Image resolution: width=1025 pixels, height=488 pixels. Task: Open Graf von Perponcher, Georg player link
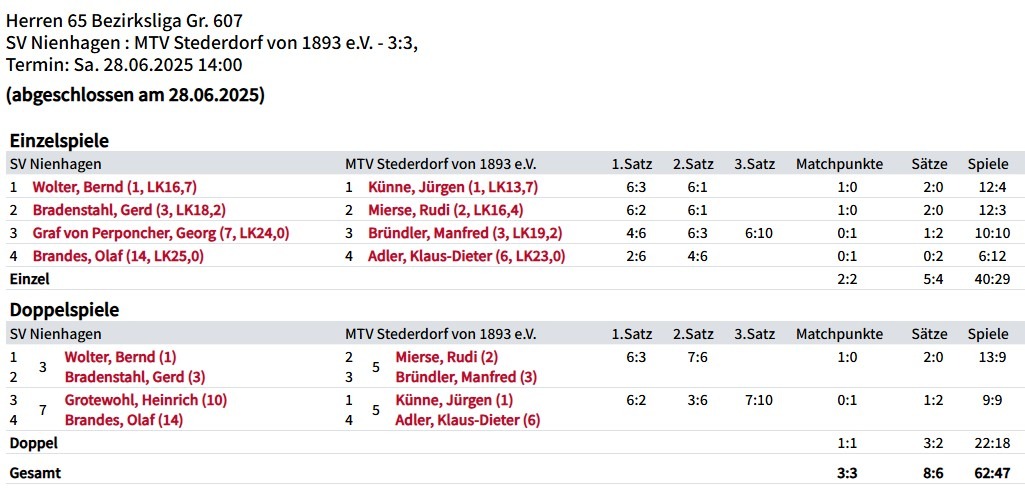[x=161, y=233]
